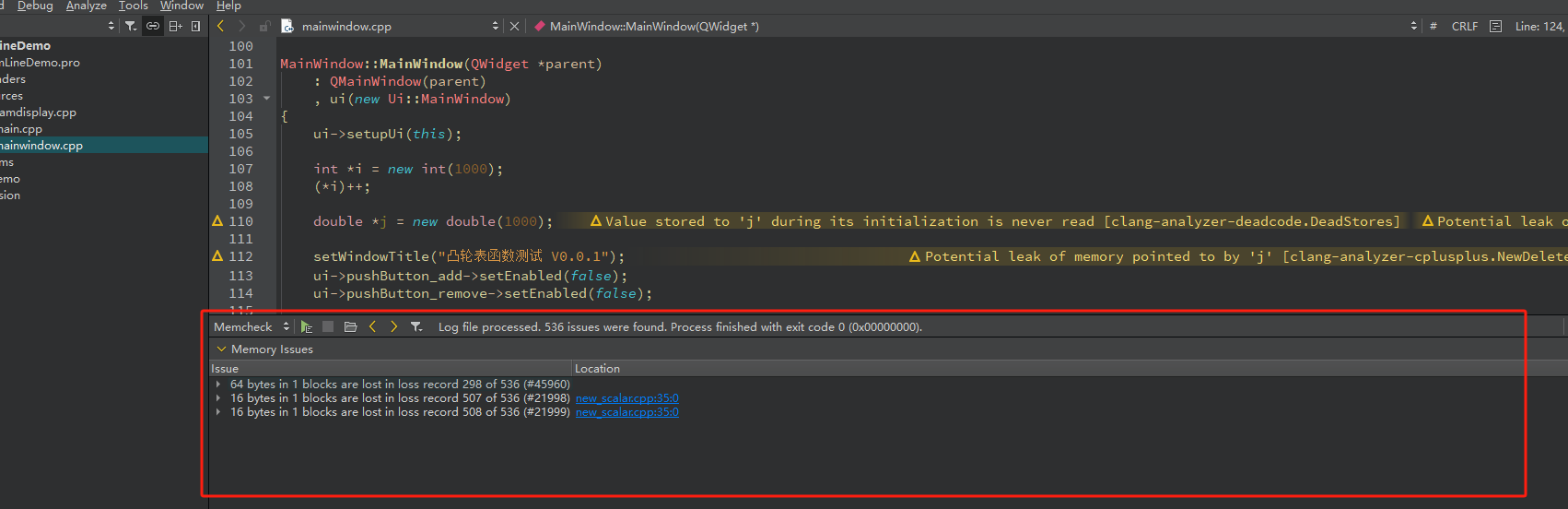Close the sidebar with the collapse icon
This screenshot has height=509, width=1568.
pyautogui.click(x=195, y=26)
